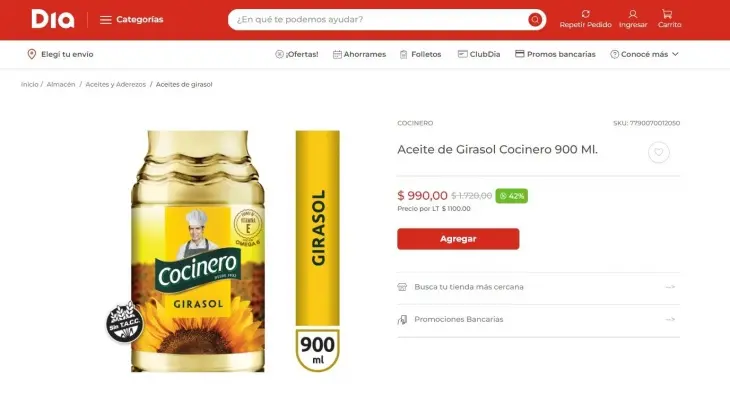Click the red search magnifier icon

click(x=535, y=20)
